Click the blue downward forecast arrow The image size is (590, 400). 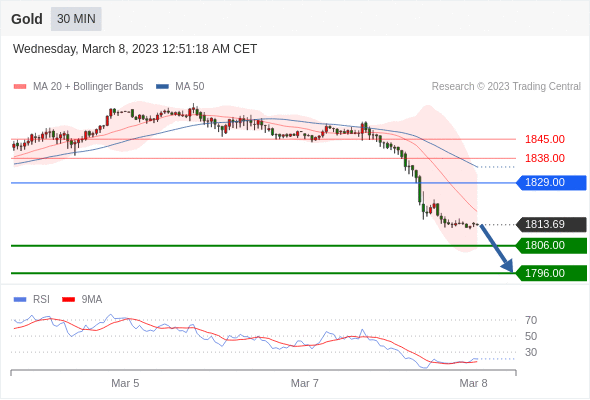click(x=496, y=248)
